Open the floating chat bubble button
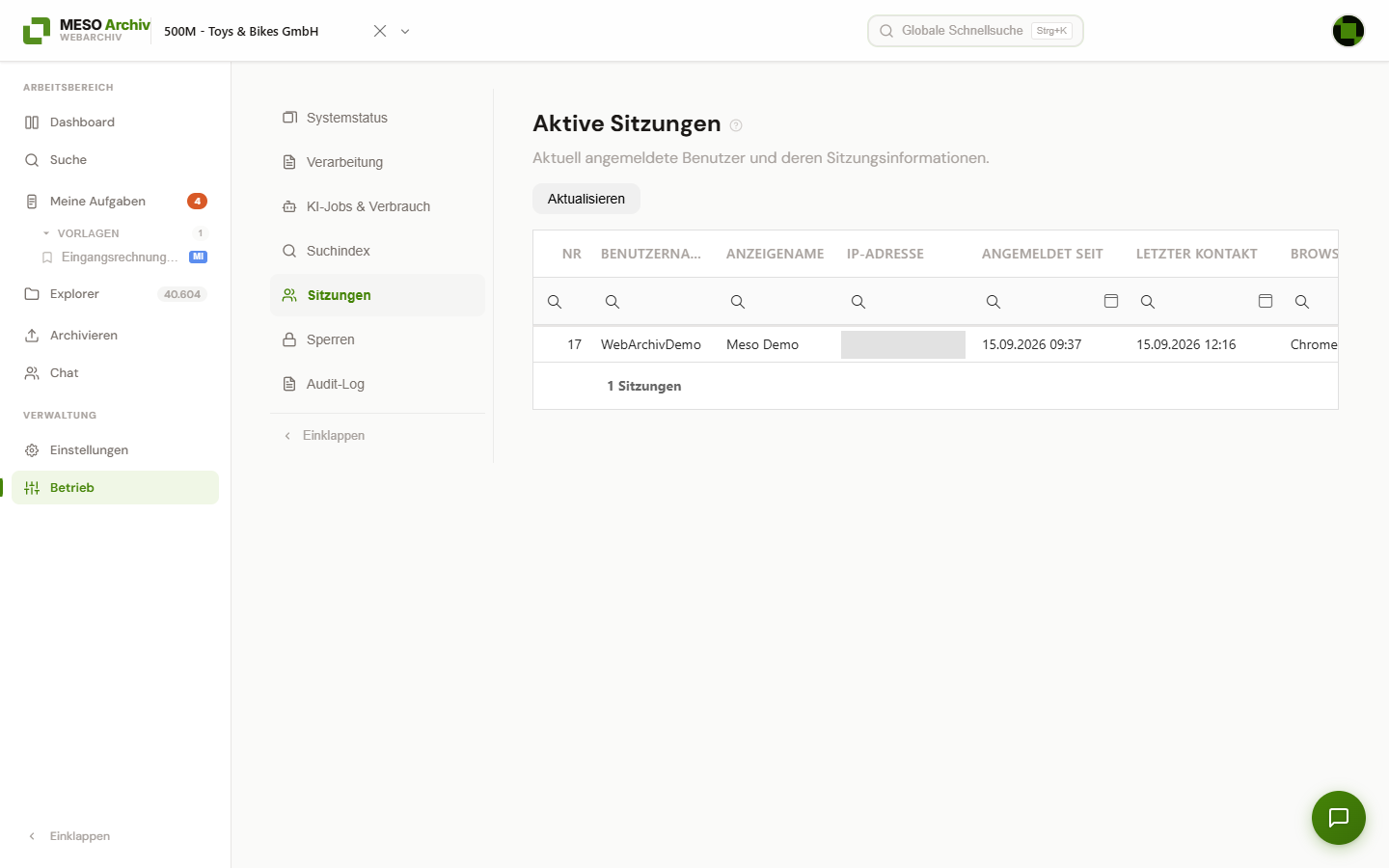The height and width of the screenshot is (868, 1389). pos(1339,818)
